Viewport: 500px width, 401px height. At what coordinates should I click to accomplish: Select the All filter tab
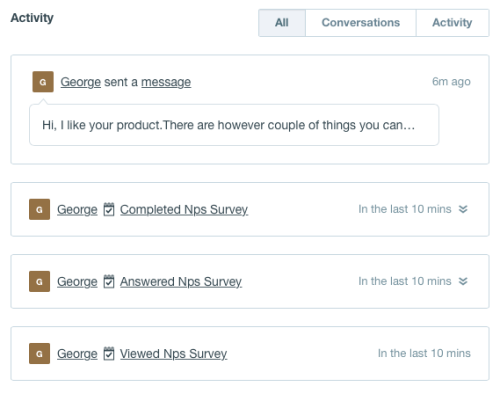pyautogui.click(x=282, y=23)
